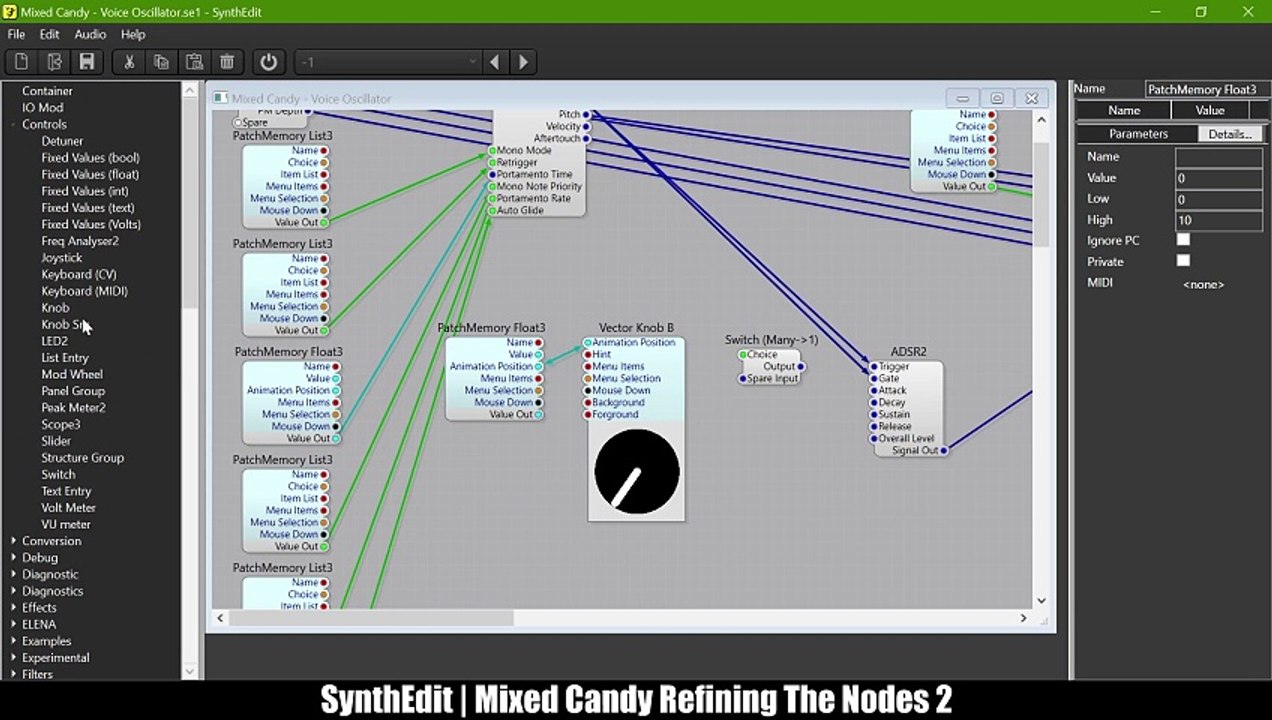Viewport: 1272px width, 720px height.
Task: Expand the Diagnostics category
Action: click(13, 591)
